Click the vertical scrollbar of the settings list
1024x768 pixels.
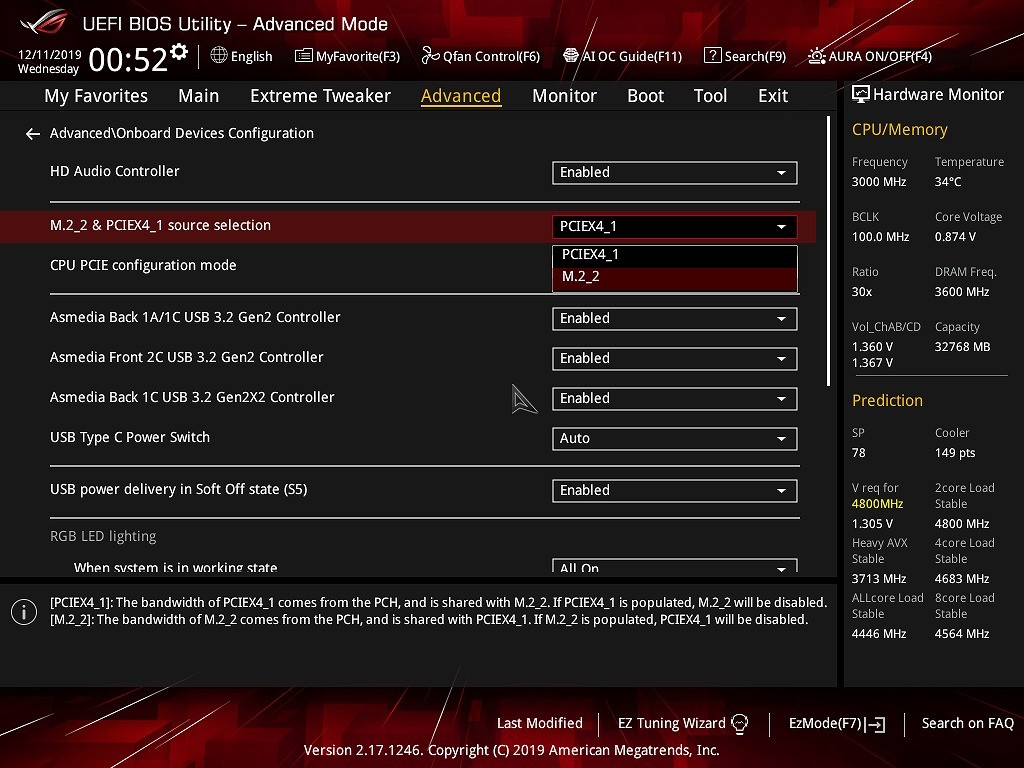[828, 250]
